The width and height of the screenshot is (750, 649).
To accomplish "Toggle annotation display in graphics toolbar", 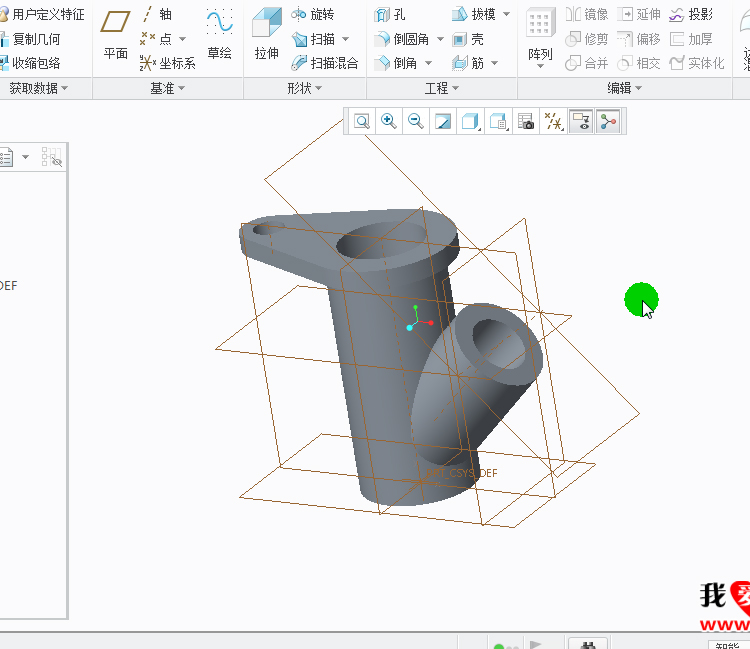I will [581, 121].
